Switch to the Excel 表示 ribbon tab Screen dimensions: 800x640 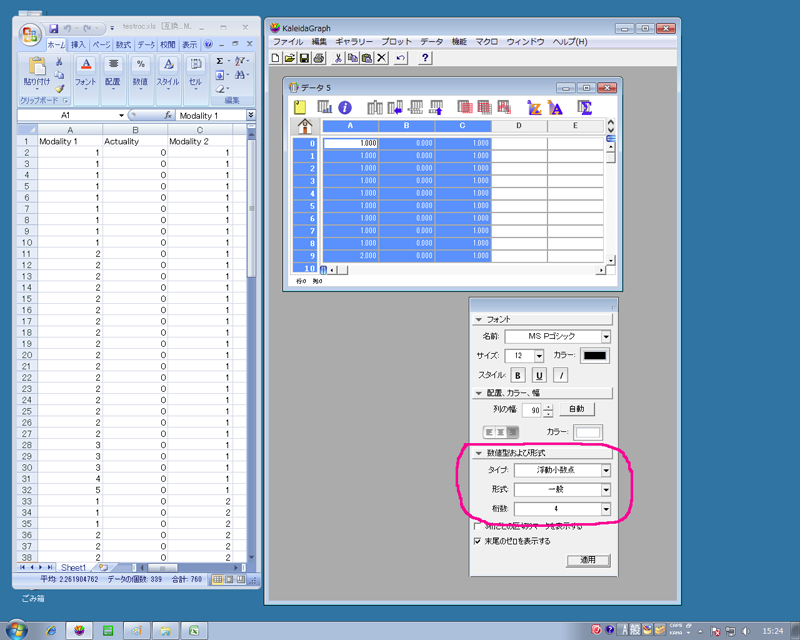point(189,45)
